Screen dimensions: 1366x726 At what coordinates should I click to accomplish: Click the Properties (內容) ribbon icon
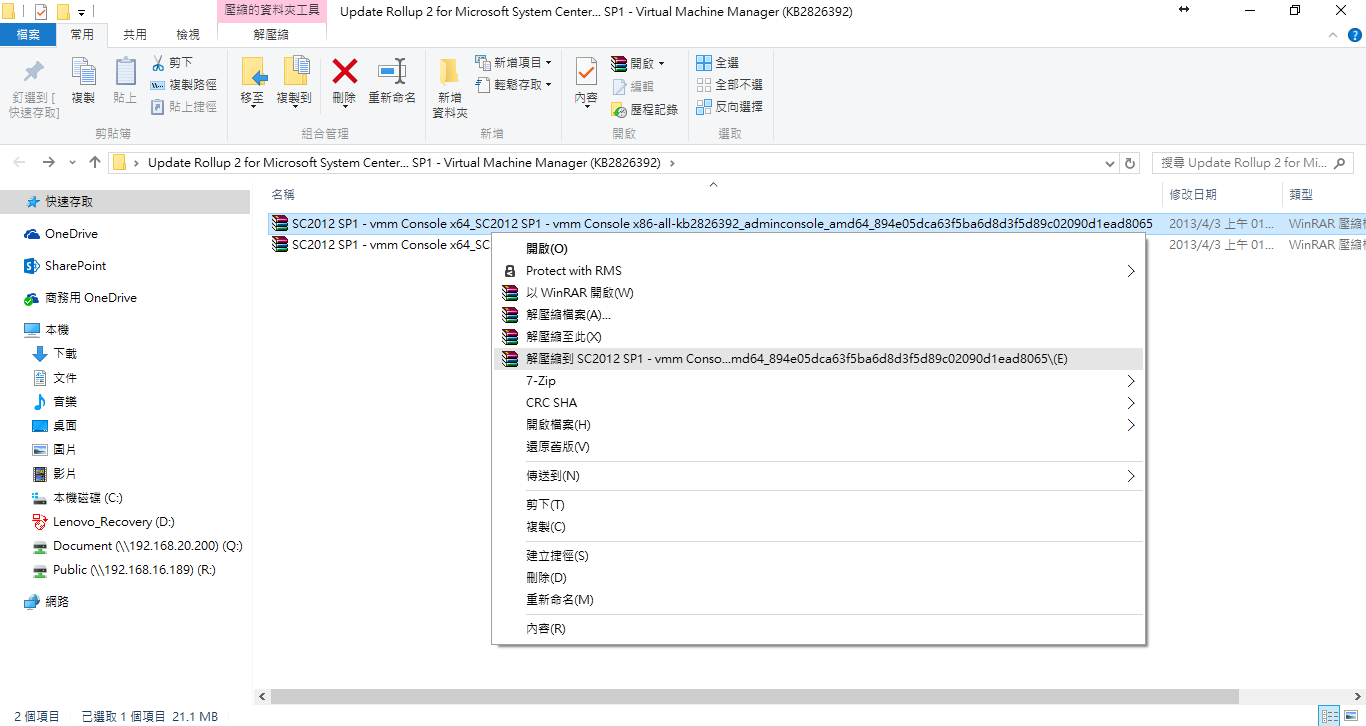(x=586, y=72)
